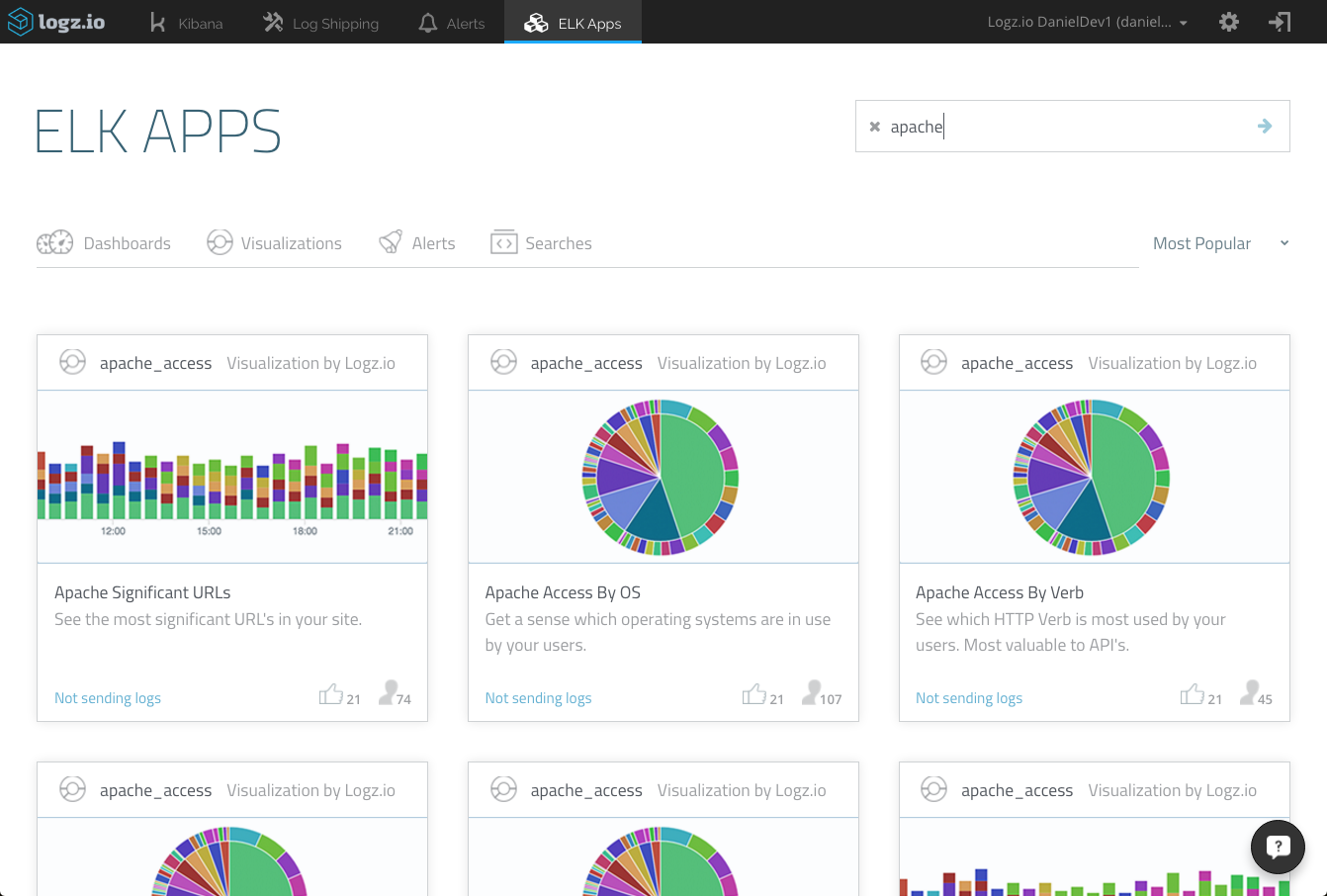Like the Apache Access By Verb app
This screenshot has height=896, width=1327.
pyautogui.click(x=1193, y=694)
